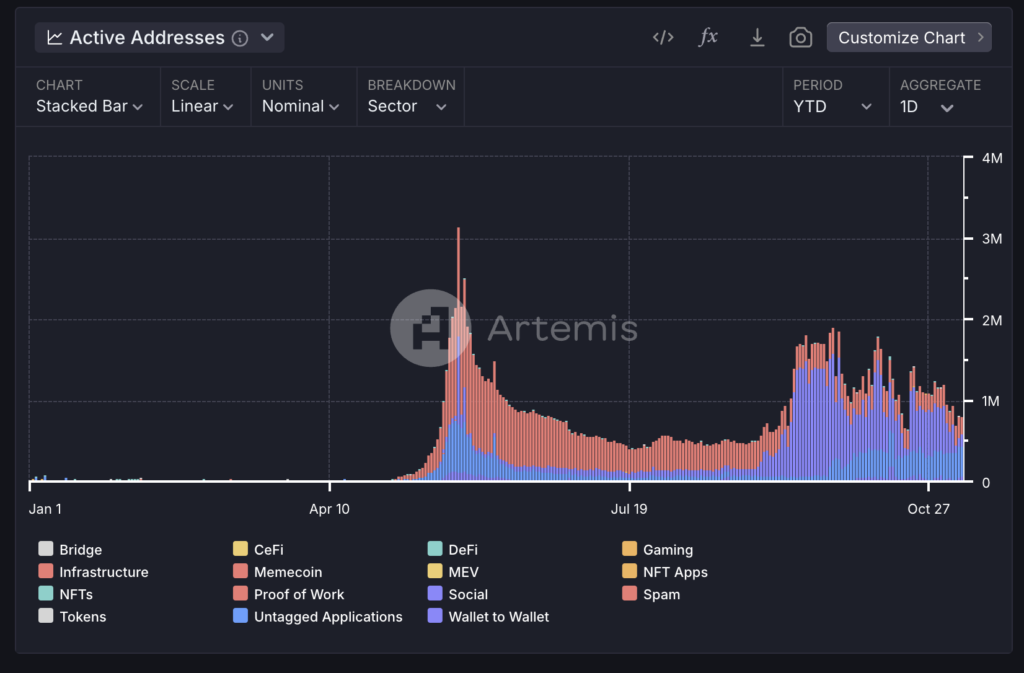Image resolution: width=1024 pixels, height=673 pixels.
Task: Open the 1D aggregate menu
Action: 927,107
